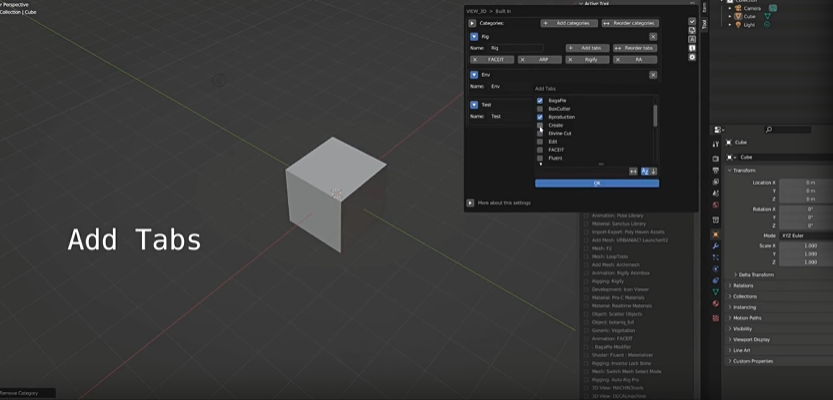Select the Camera object in the outliner
This screenshot has height=400, width=833.
[x=750, y=7]
